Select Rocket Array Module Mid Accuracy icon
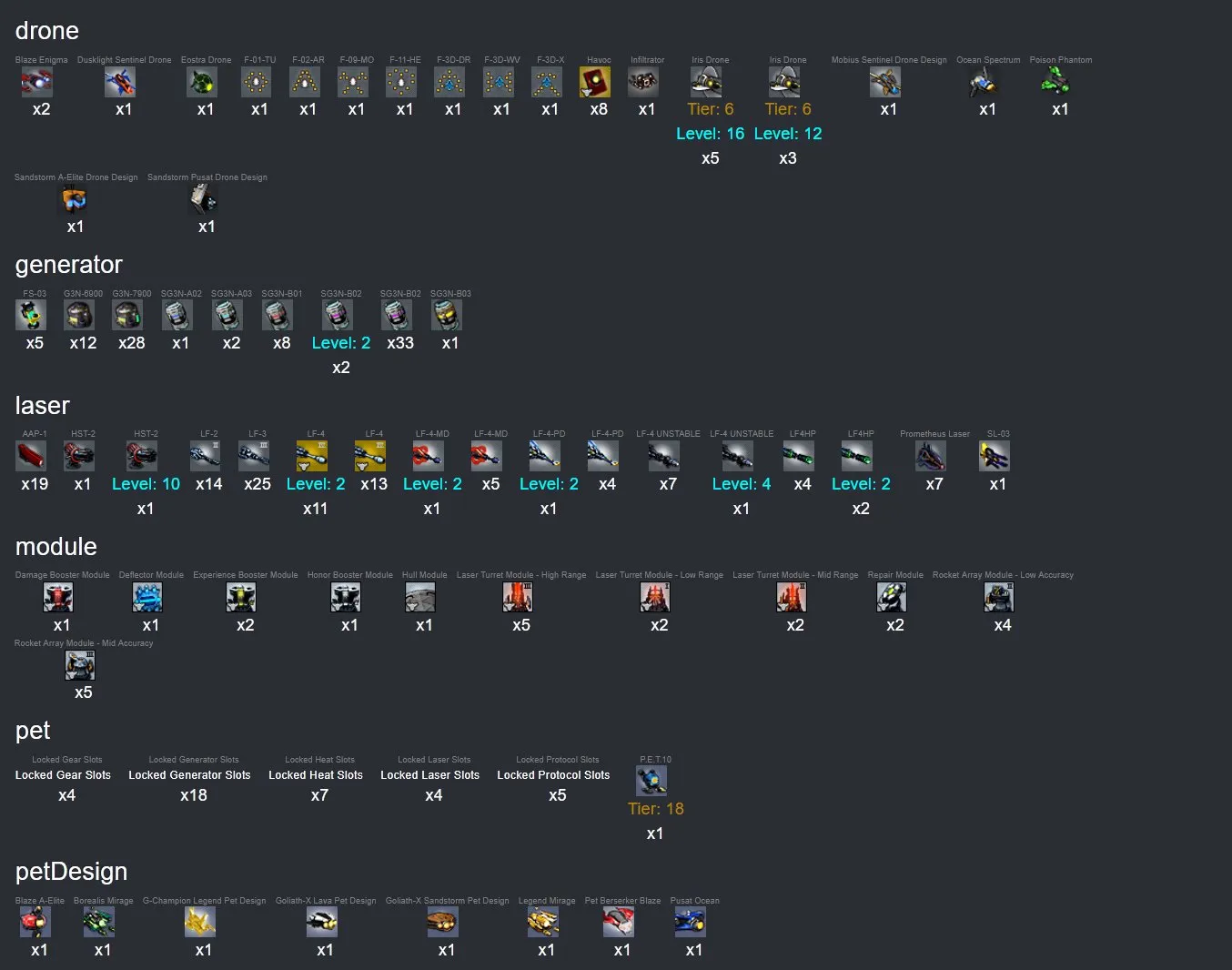The image size is (1232, 970). point(80,665)
